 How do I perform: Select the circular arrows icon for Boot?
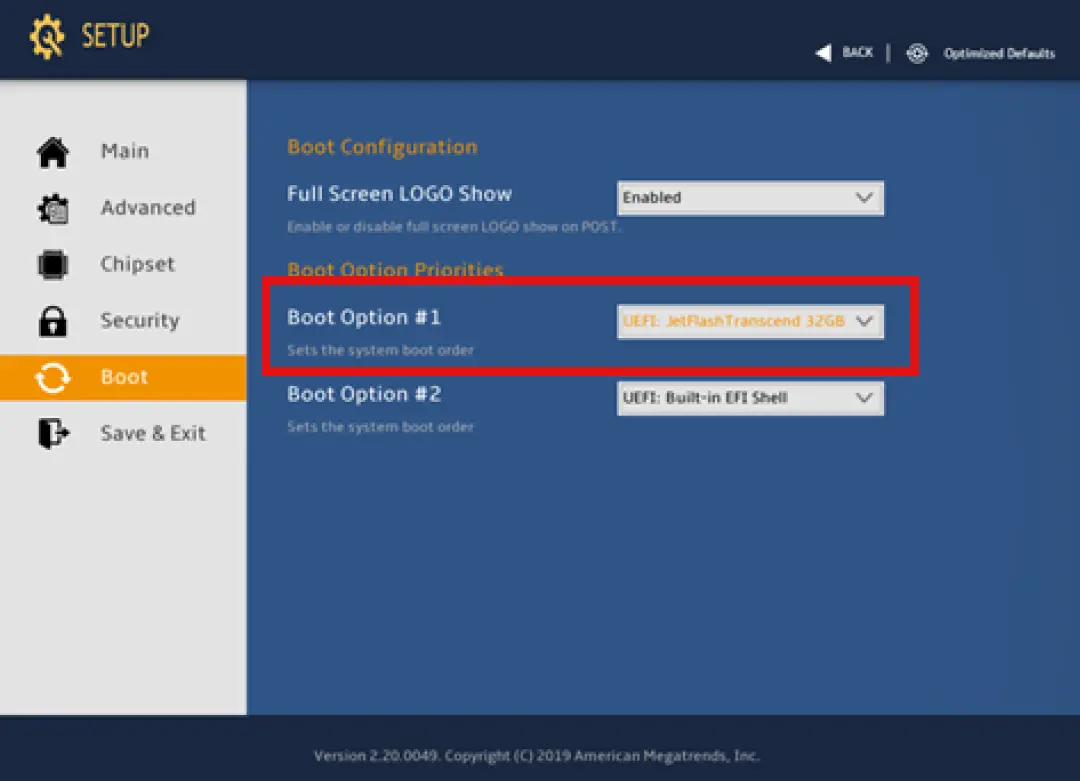coord(52,377)
